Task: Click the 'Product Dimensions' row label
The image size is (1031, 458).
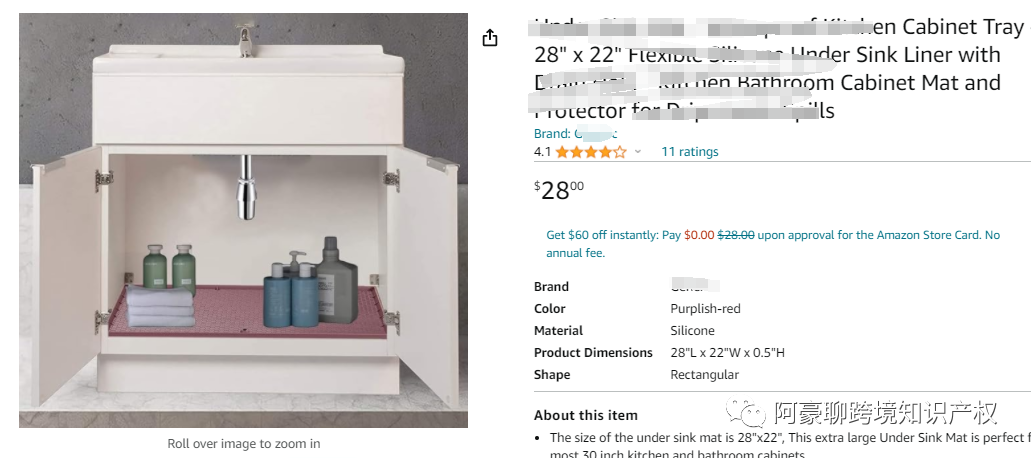Action: [593, 353]
